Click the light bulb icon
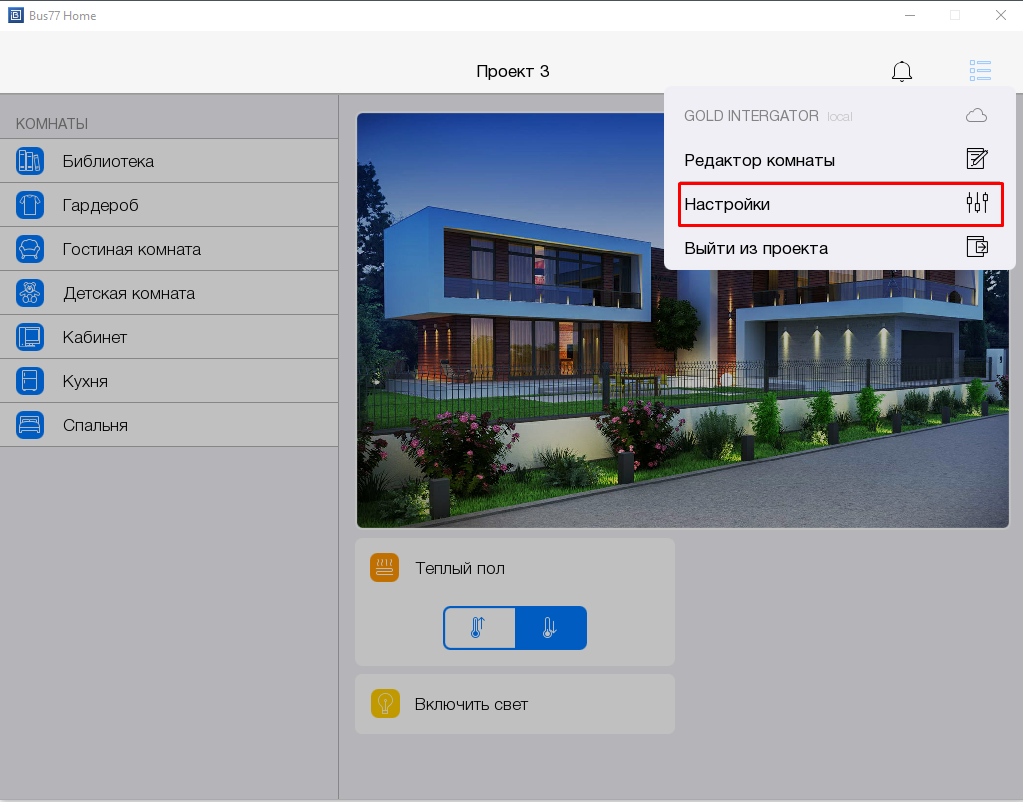Screen dimensions: 1023x802 click(x=385, y=704)
